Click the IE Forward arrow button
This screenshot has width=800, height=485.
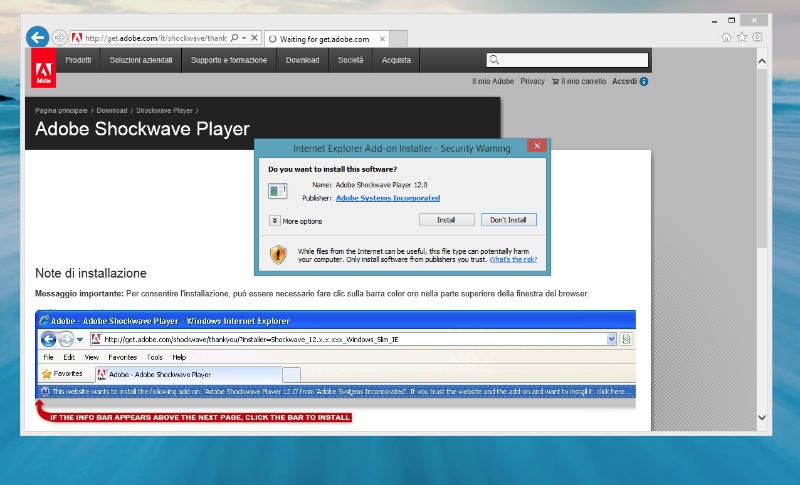pos(59,38)
